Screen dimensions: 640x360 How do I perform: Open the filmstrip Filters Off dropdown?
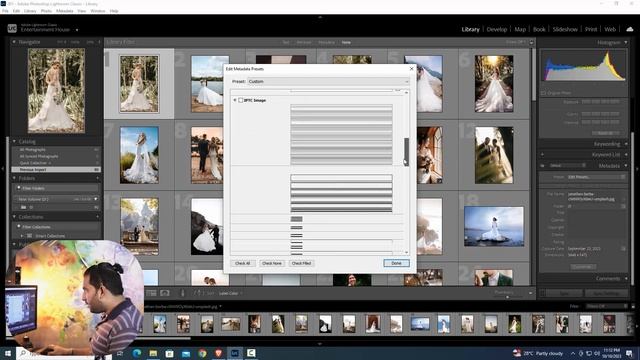(607, 306)
